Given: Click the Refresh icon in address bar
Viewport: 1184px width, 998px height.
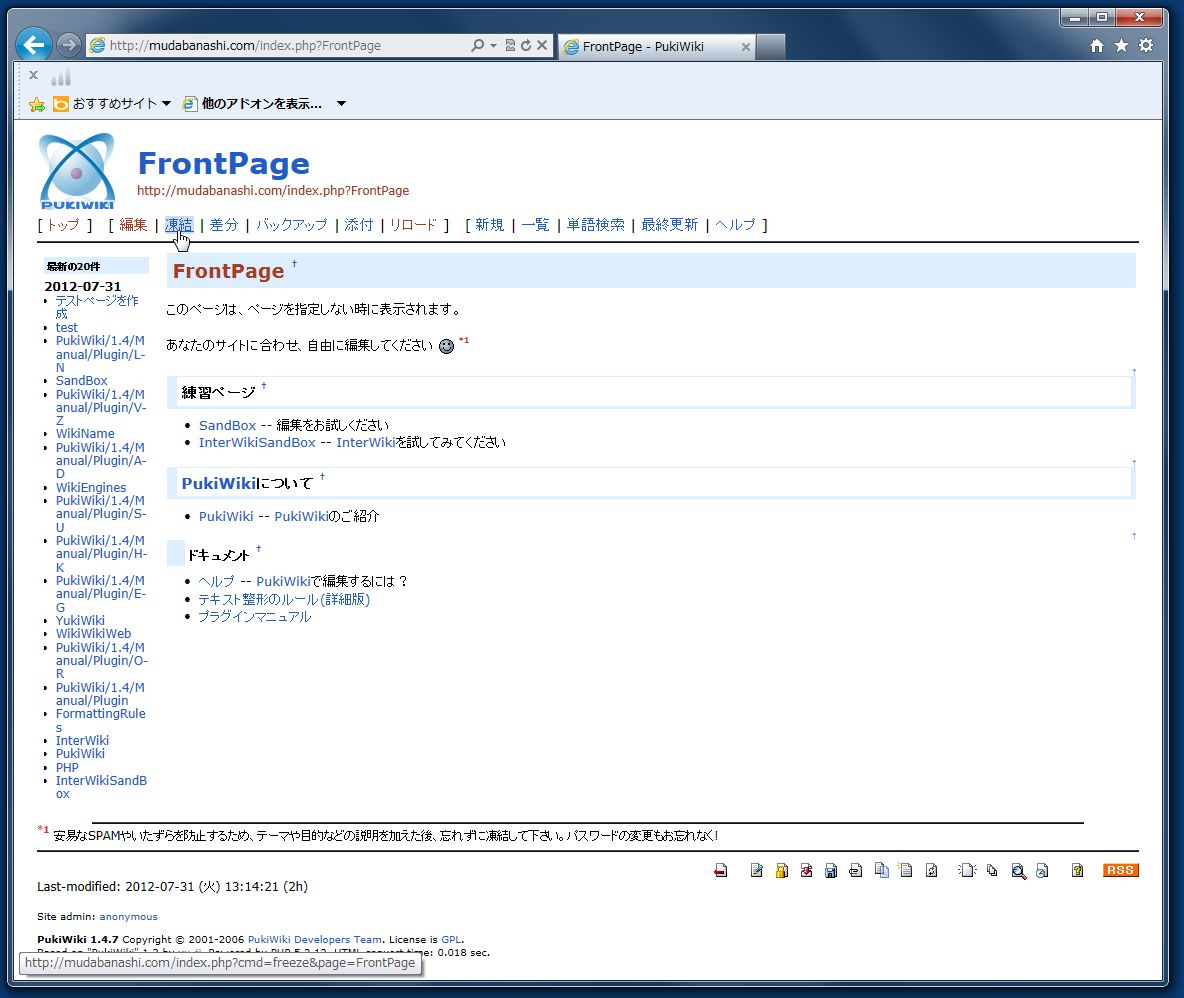Looking at the screenshot, I should 526,45.
